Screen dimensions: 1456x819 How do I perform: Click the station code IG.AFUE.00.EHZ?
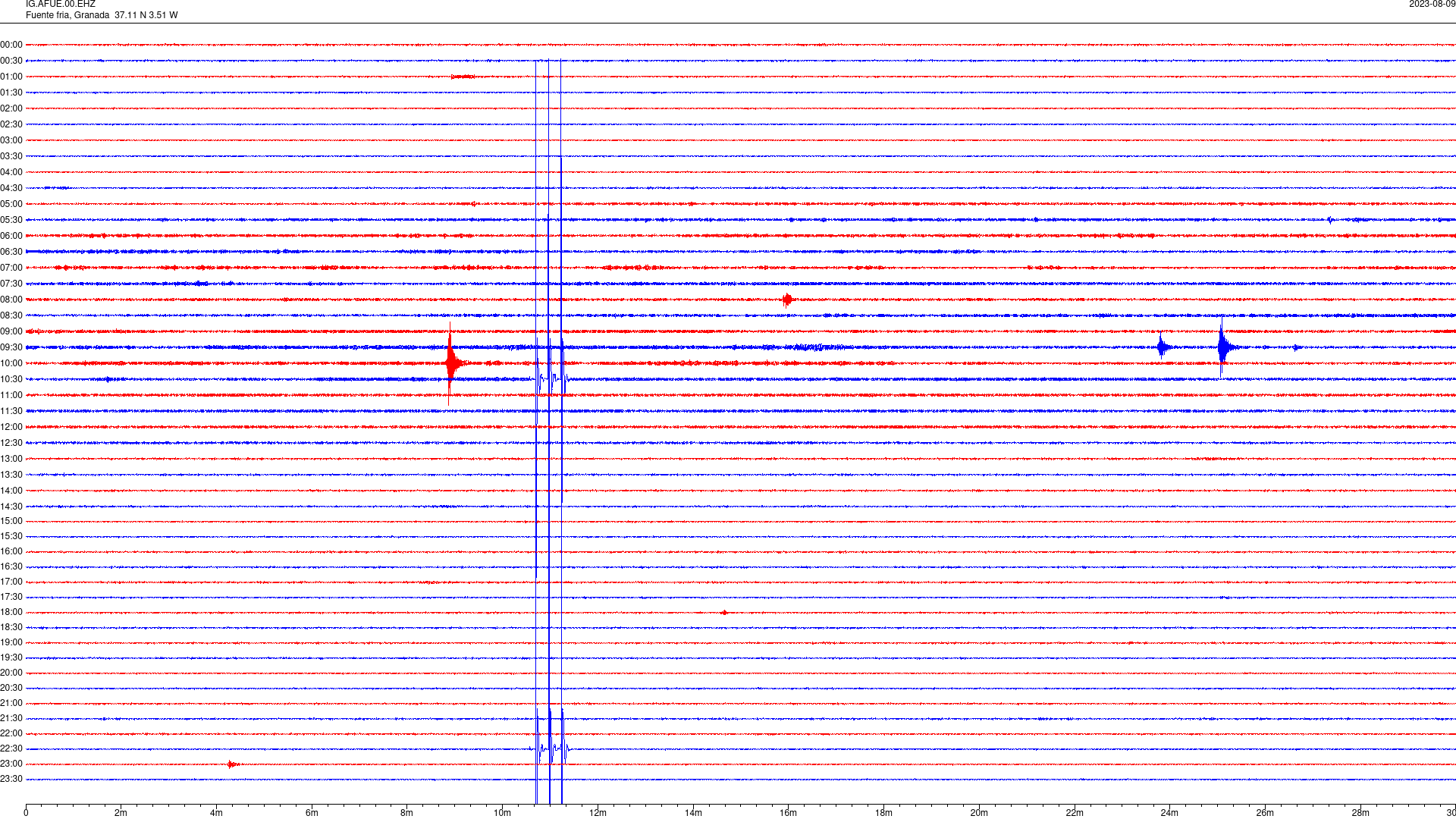(x=61, y=4)
